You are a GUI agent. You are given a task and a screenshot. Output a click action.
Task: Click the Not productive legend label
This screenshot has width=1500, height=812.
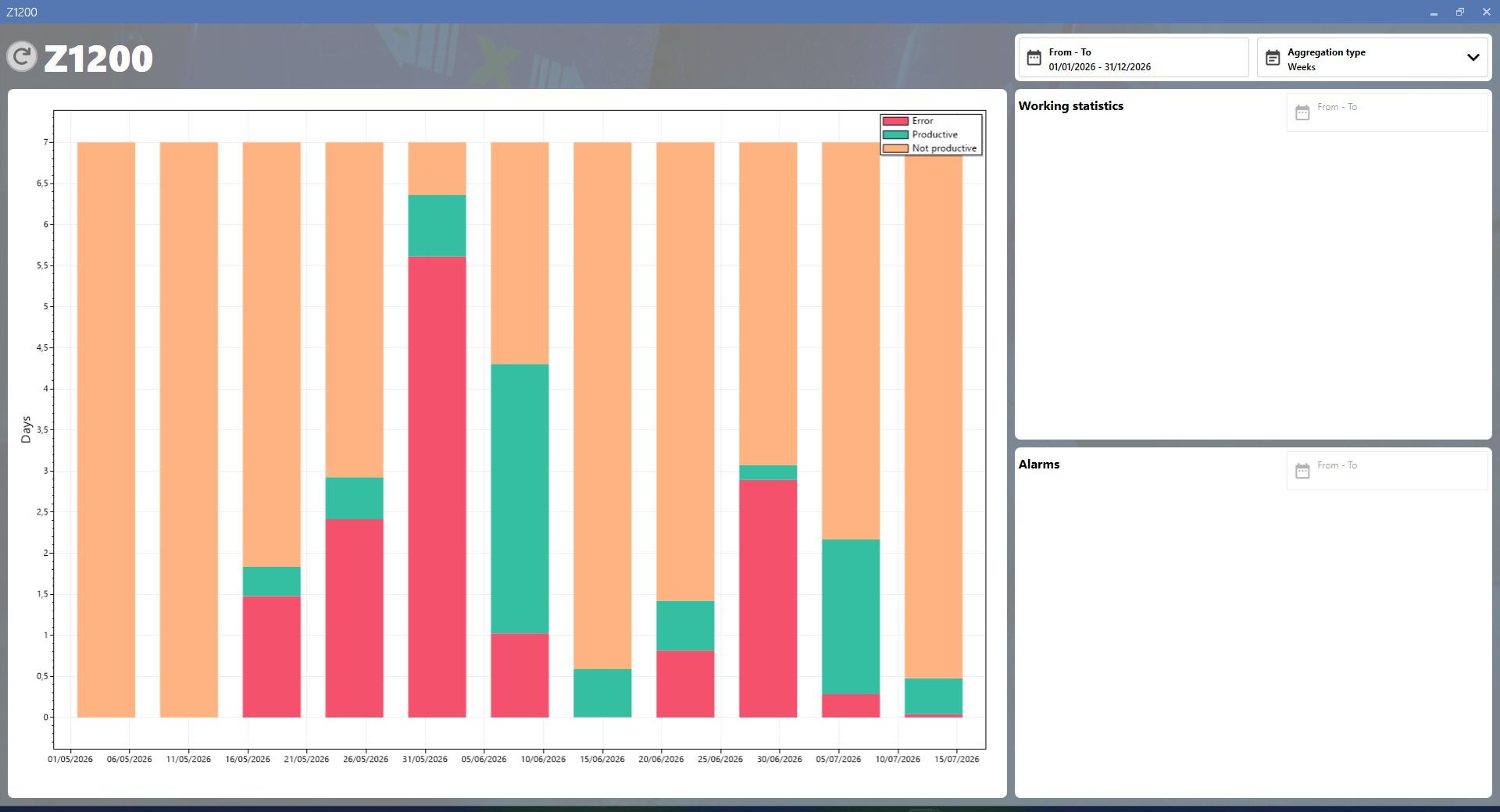(x=945, y=148)
